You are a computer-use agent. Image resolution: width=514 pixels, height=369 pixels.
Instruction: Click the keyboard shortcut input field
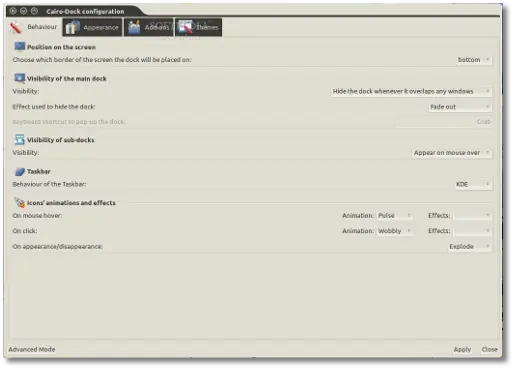point(434,122)
